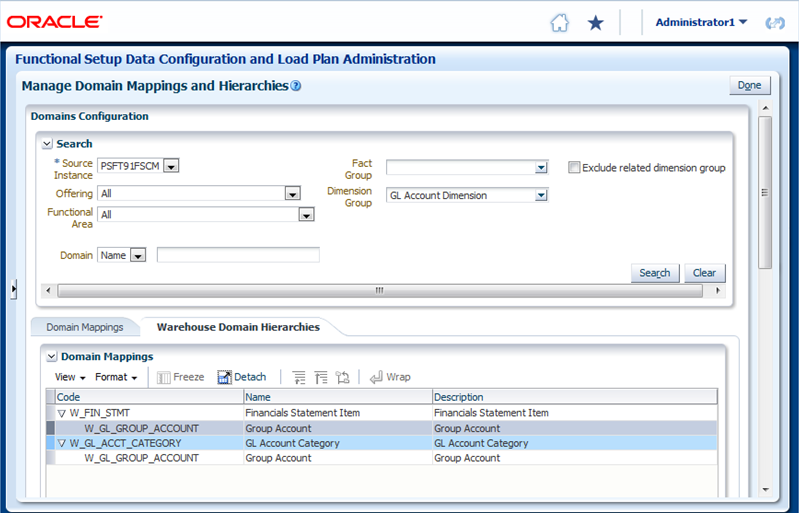Click the Code column header

tap(149, 397)
